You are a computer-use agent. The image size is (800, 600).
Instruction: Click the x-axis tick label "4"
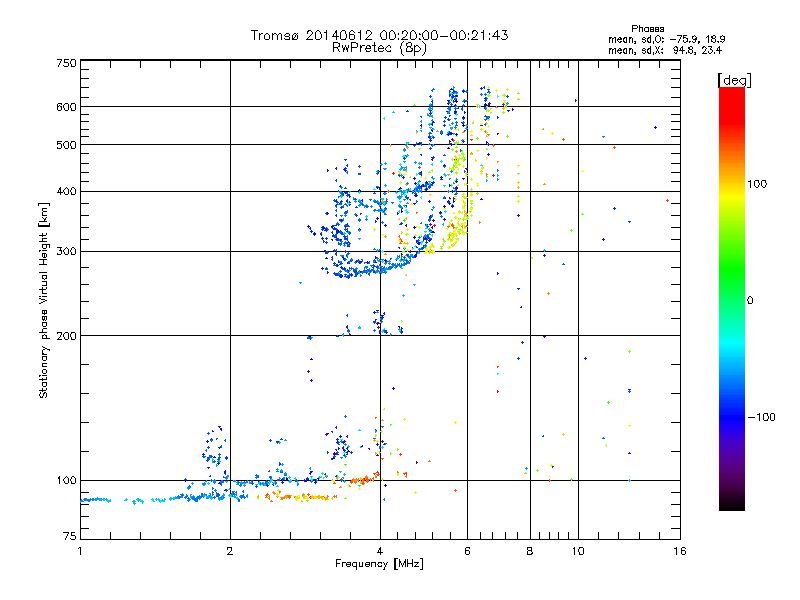coord(380,551)
